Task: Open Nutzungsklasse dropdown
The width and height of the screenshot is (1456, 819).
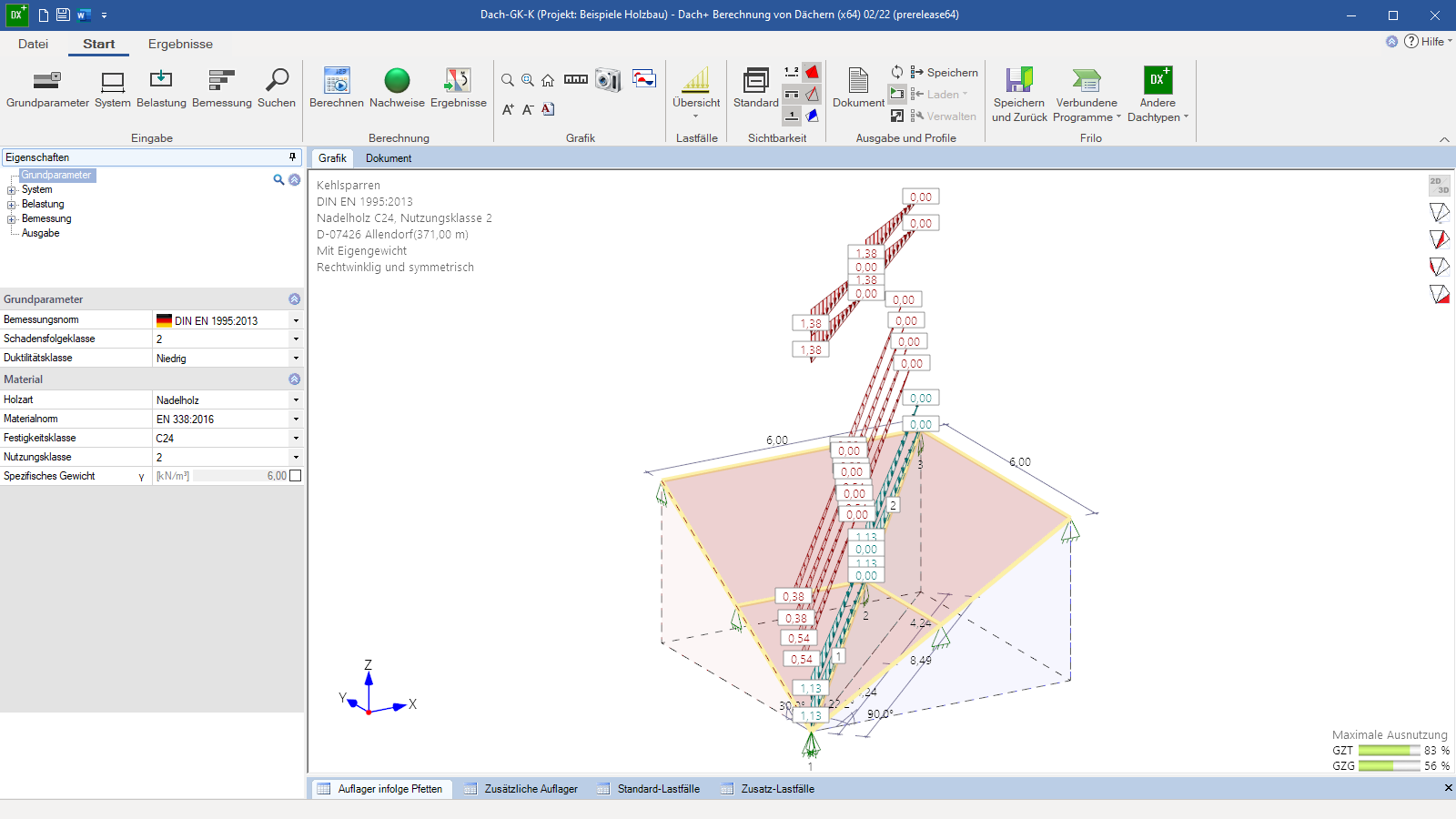Action: coord(296,458)
